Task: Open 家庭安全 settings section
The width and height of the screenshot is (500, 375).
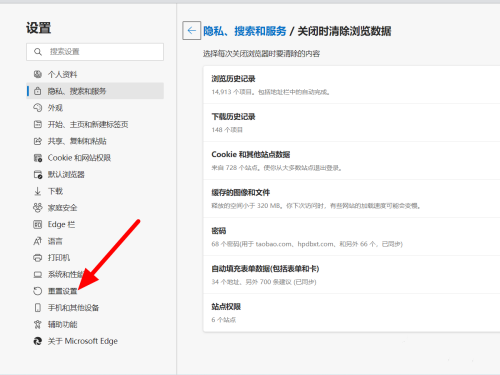Action: 95,208
